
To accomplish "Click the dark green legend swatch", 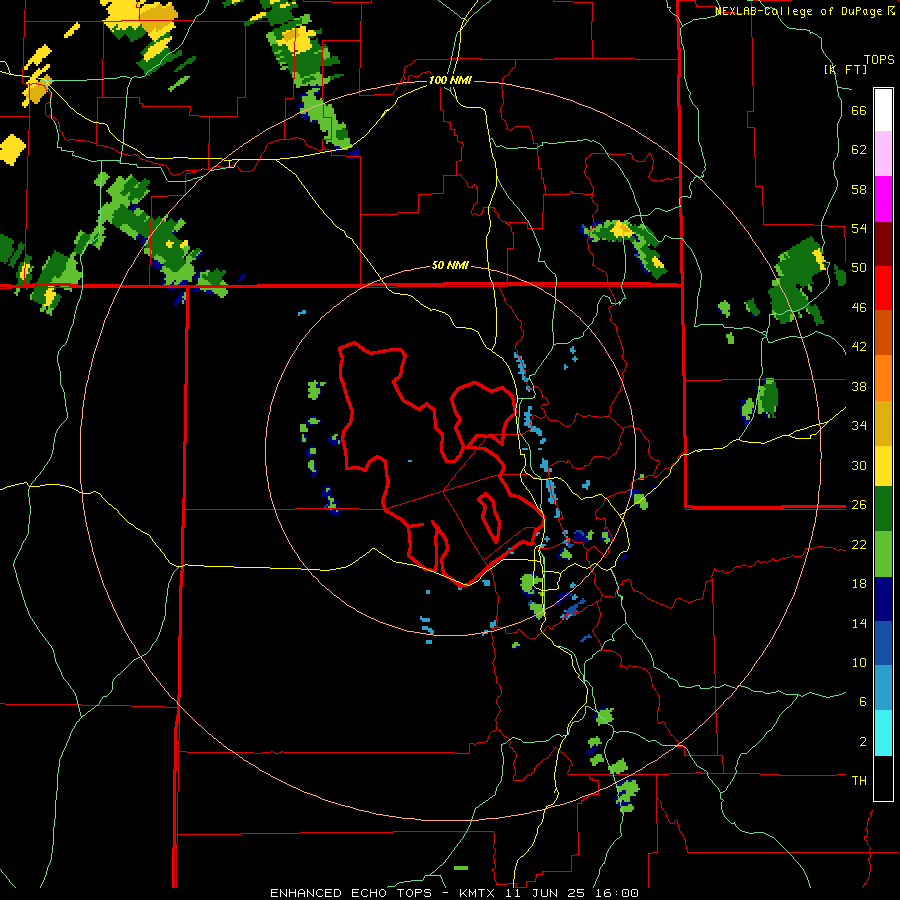I will pyautogui.click(x=883, y=510).
